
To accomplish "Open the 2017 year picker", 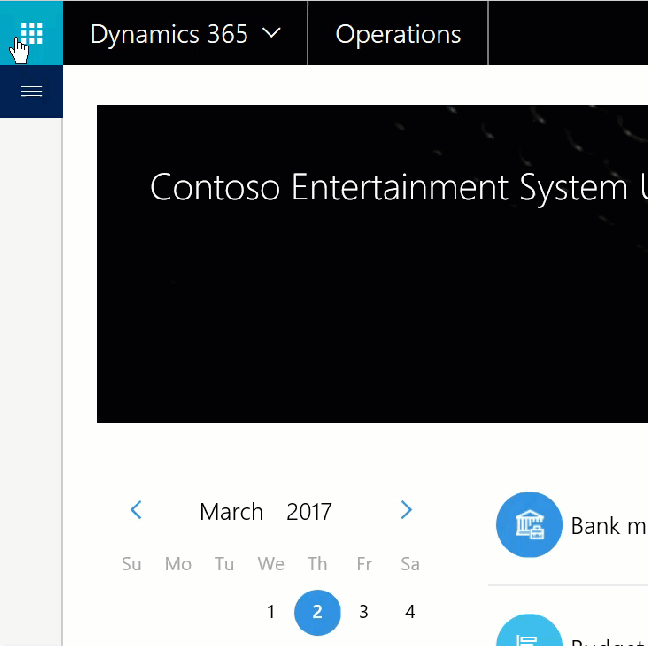I will pos(308,512).
